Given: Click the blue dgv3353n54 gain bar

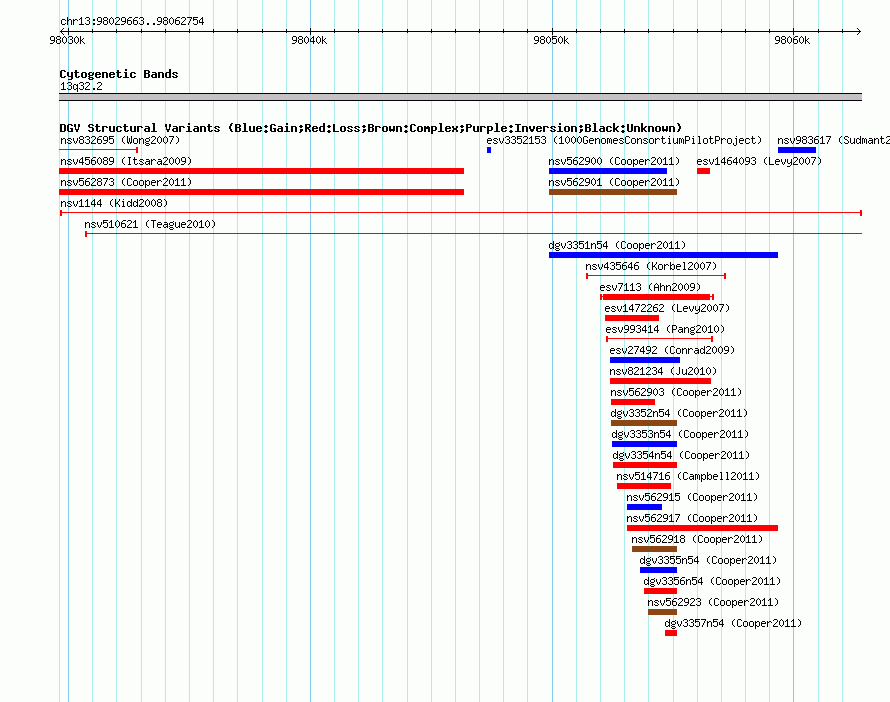Looking at the screenshot, I should point(645,444).
